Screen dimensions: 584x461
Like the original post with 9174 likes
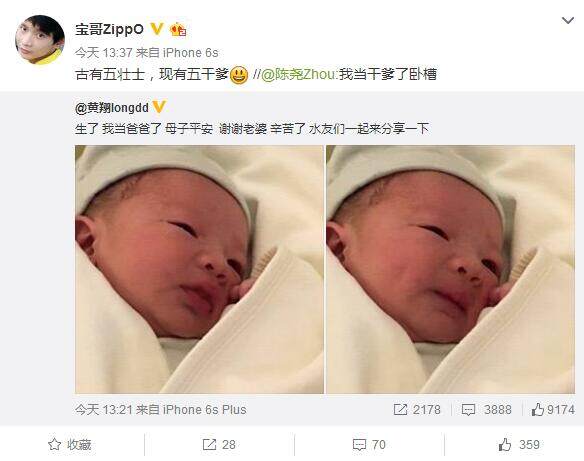tap(553, 410)
